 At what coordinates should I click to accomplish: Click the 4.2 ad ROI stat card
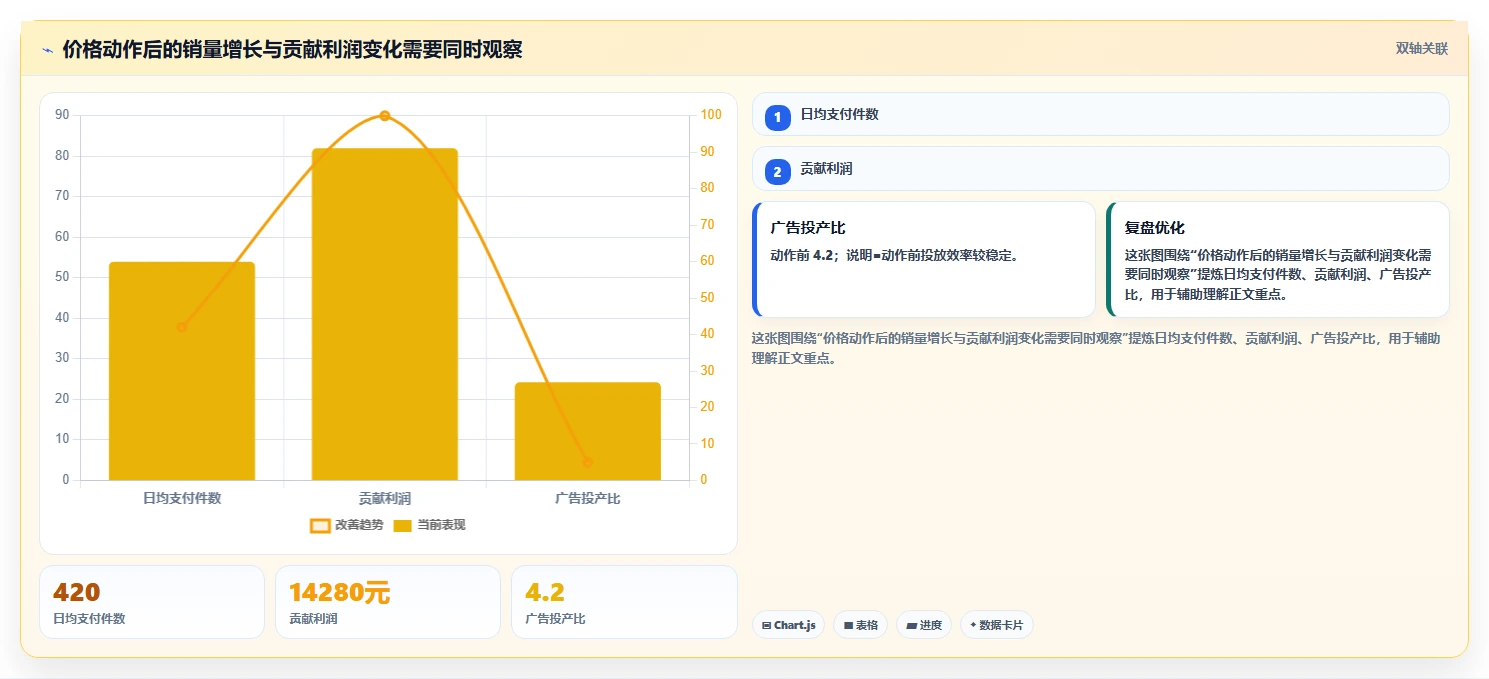624,602
